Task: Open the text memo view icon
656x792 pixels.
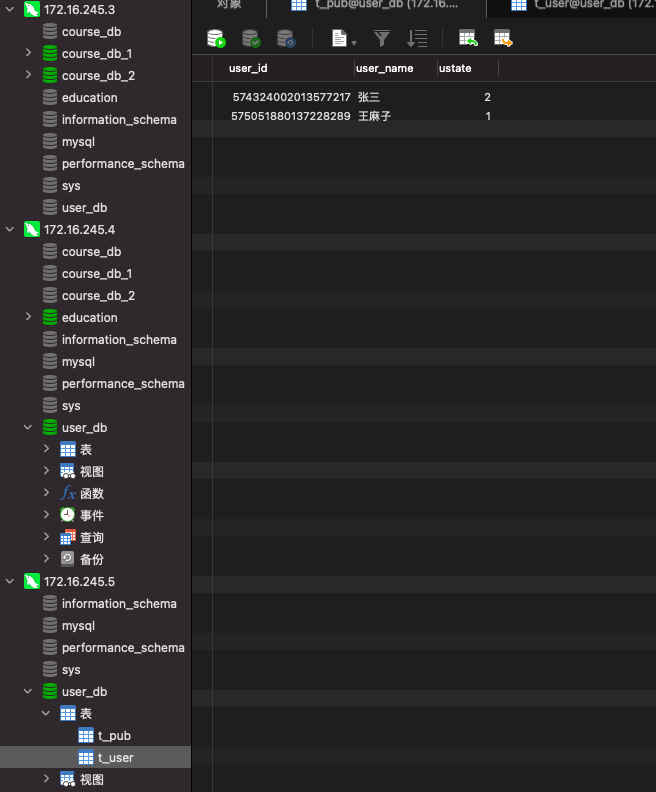Action: (339, 38)
